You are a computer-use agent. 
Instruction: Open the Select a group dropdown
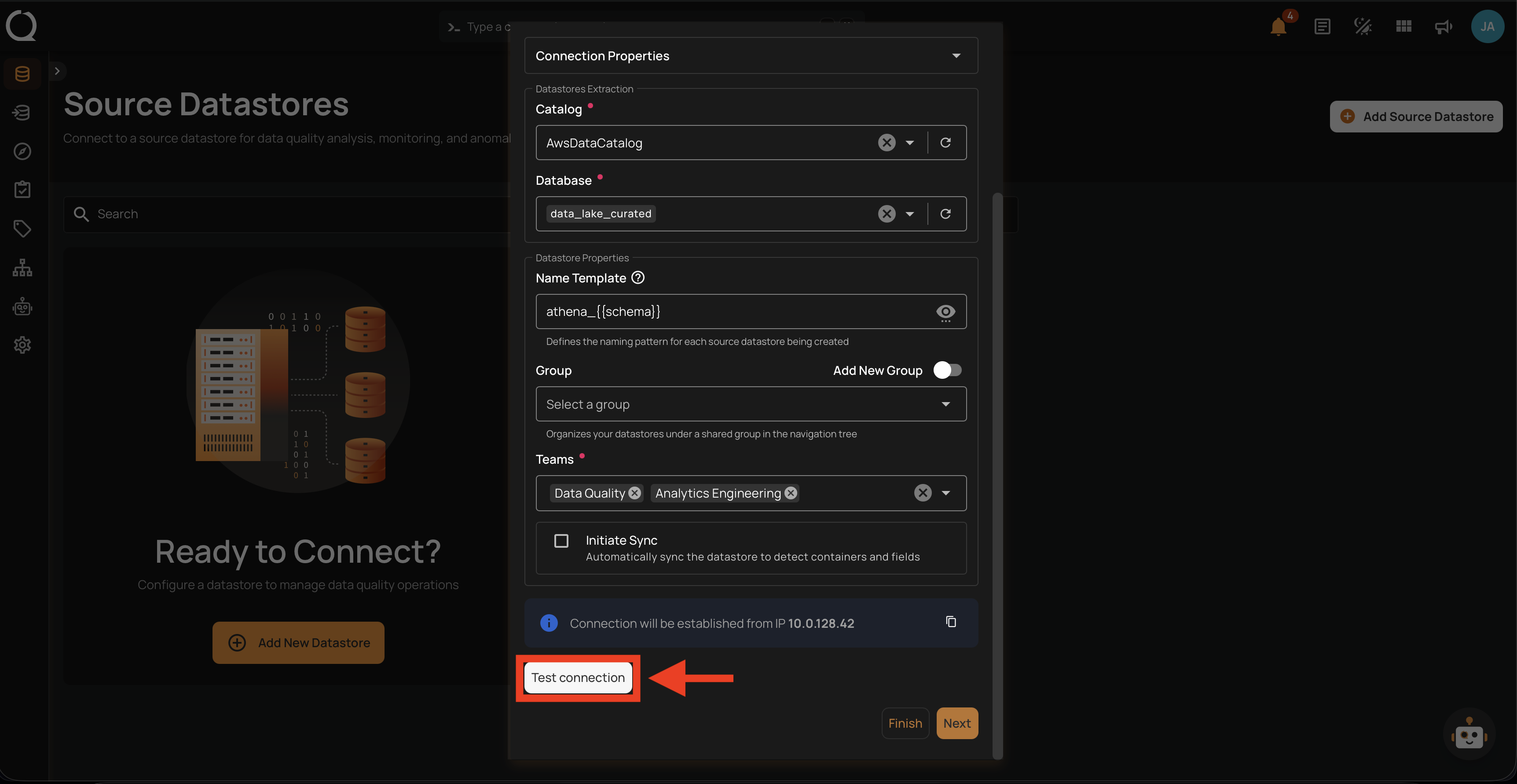[751, 404]
